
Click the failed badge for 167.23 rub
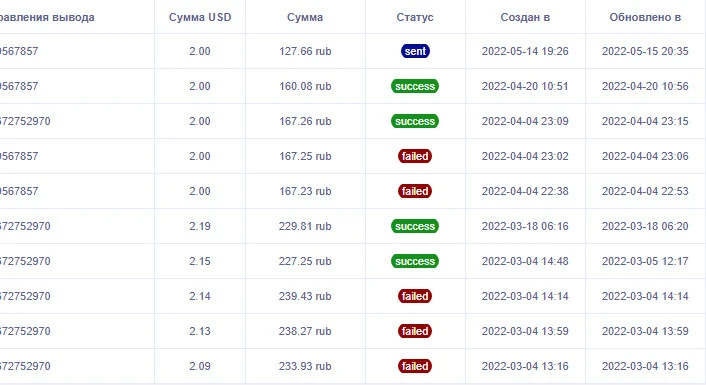tap(415, 191)
